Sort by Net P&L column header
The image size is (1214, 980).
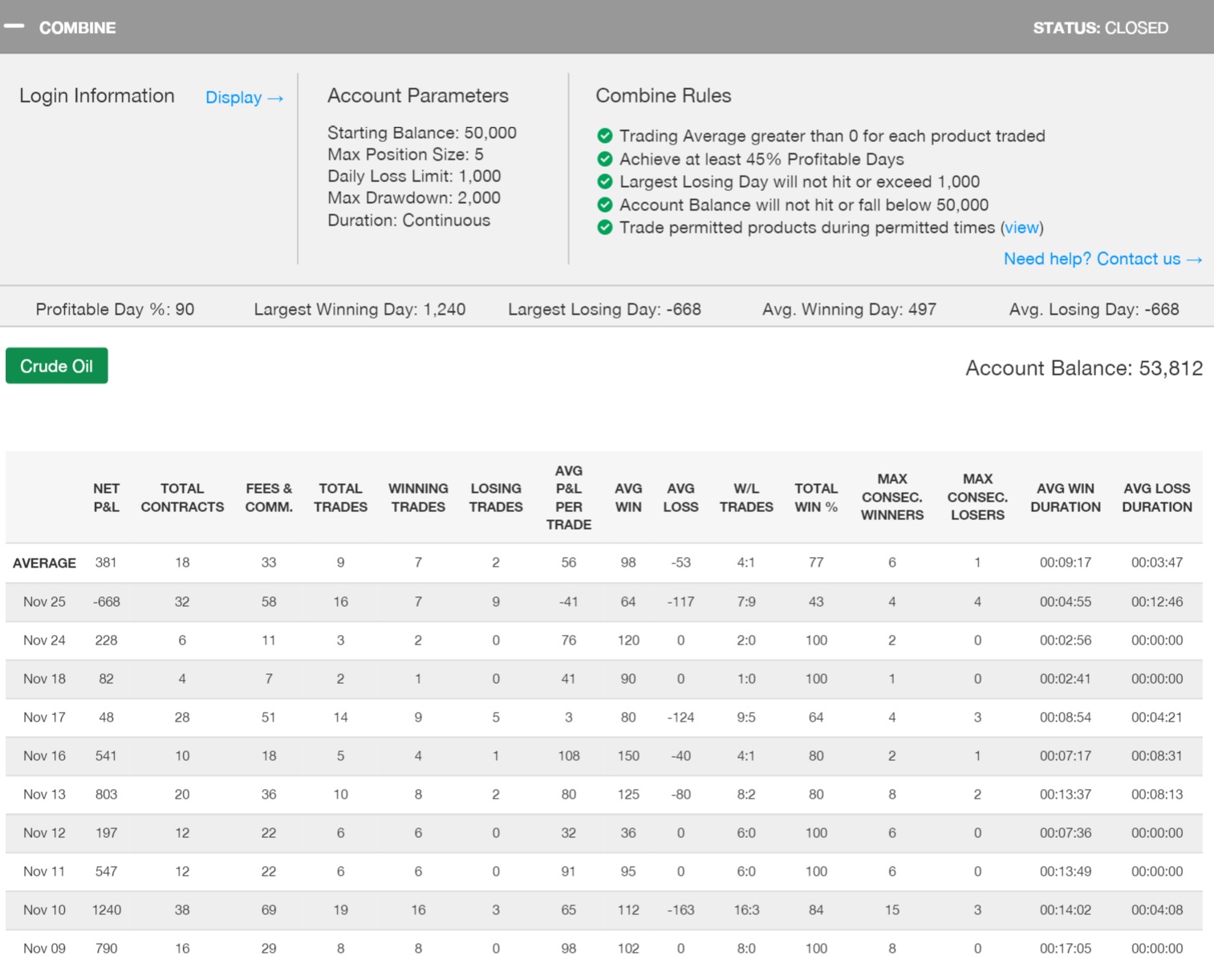[x=106, y=498]
